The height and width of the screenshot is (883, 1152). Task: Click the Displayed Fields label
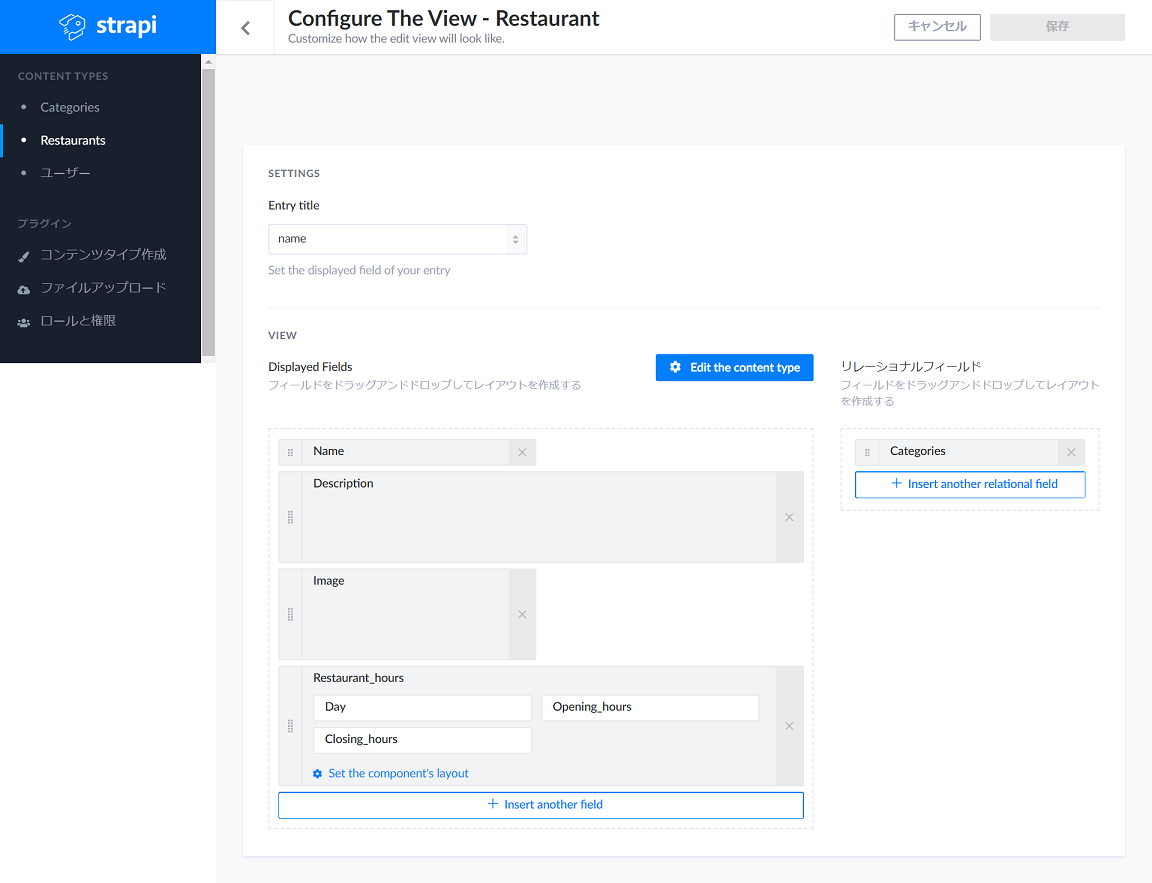pos(310,367)
